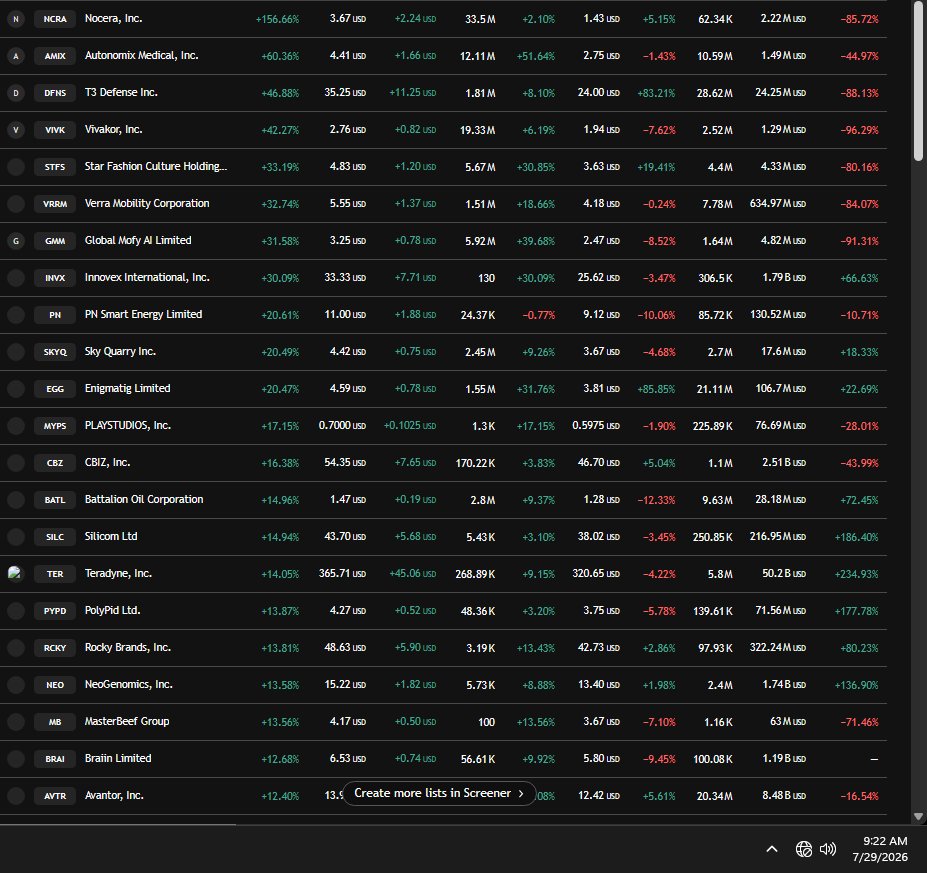Screen dimensions: 927x873
Task: Open the INVX ticker badge
Action: (x=55, y=278)
